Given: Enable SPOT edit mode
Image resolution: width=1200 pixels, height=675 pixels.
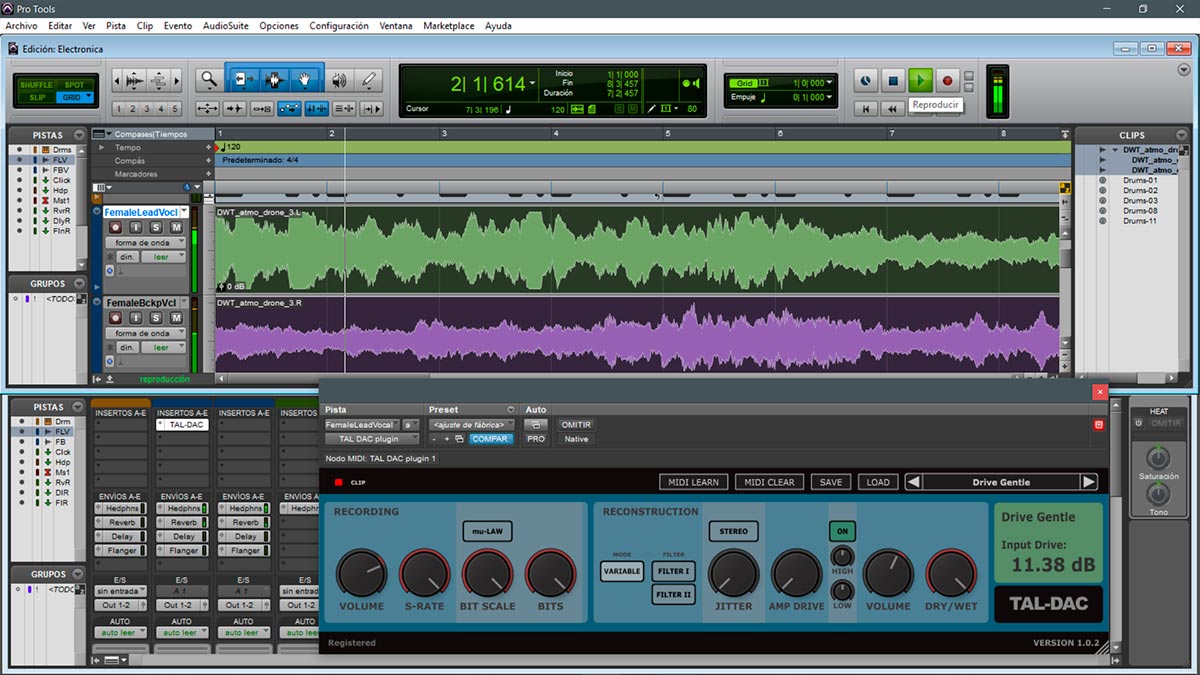Looking at the screenshot, I should pyautogui.click(x=74, y=85).
